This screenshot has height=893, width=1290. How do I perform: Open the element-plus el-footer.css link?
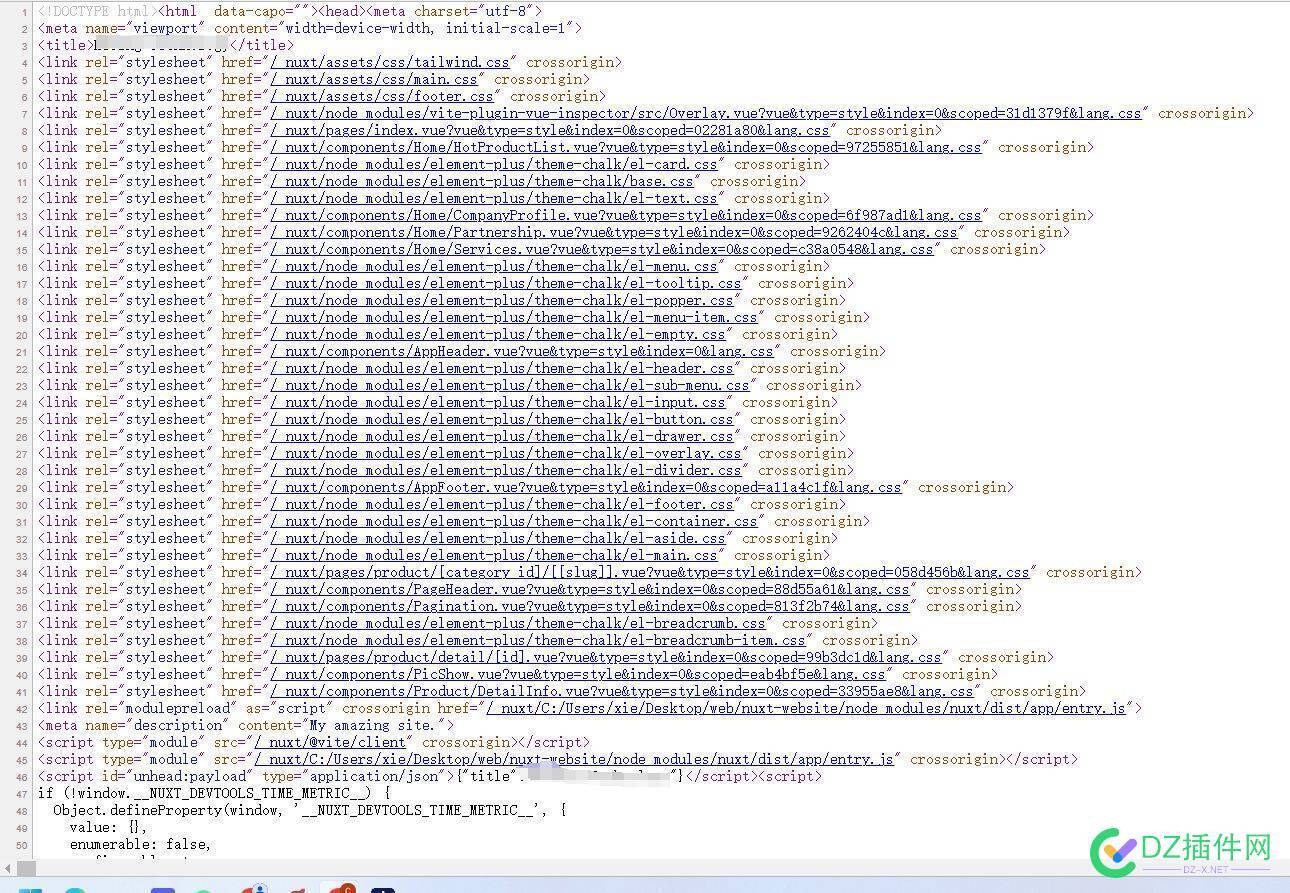[x=502, y=504]
